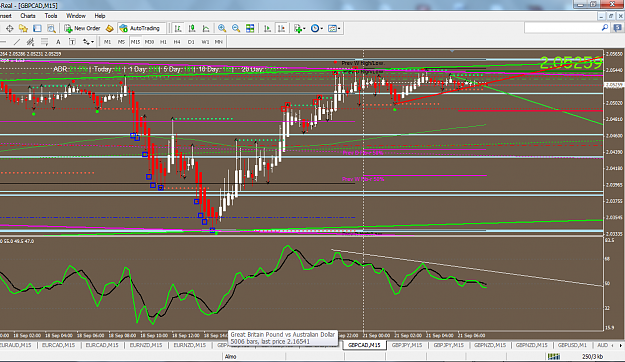Launch MetaEditor yellow book icon

pyautogui.click(x=109, y=28)
